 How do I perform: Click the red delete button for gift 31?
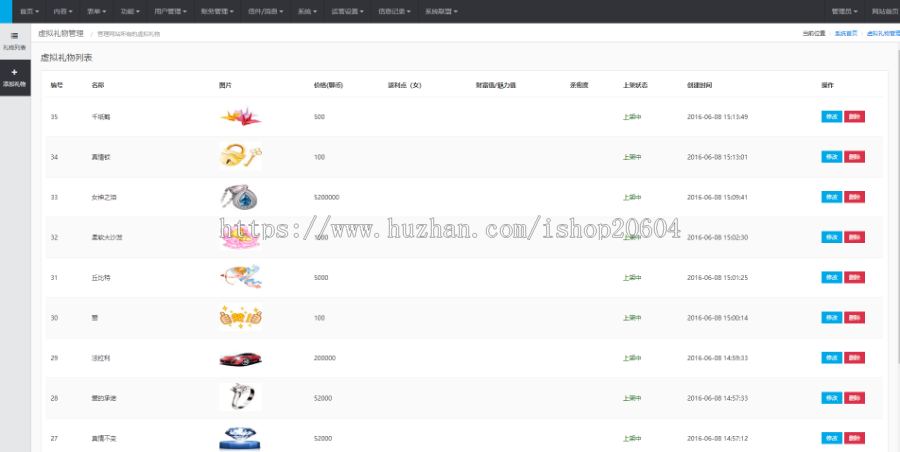[854, 277]
